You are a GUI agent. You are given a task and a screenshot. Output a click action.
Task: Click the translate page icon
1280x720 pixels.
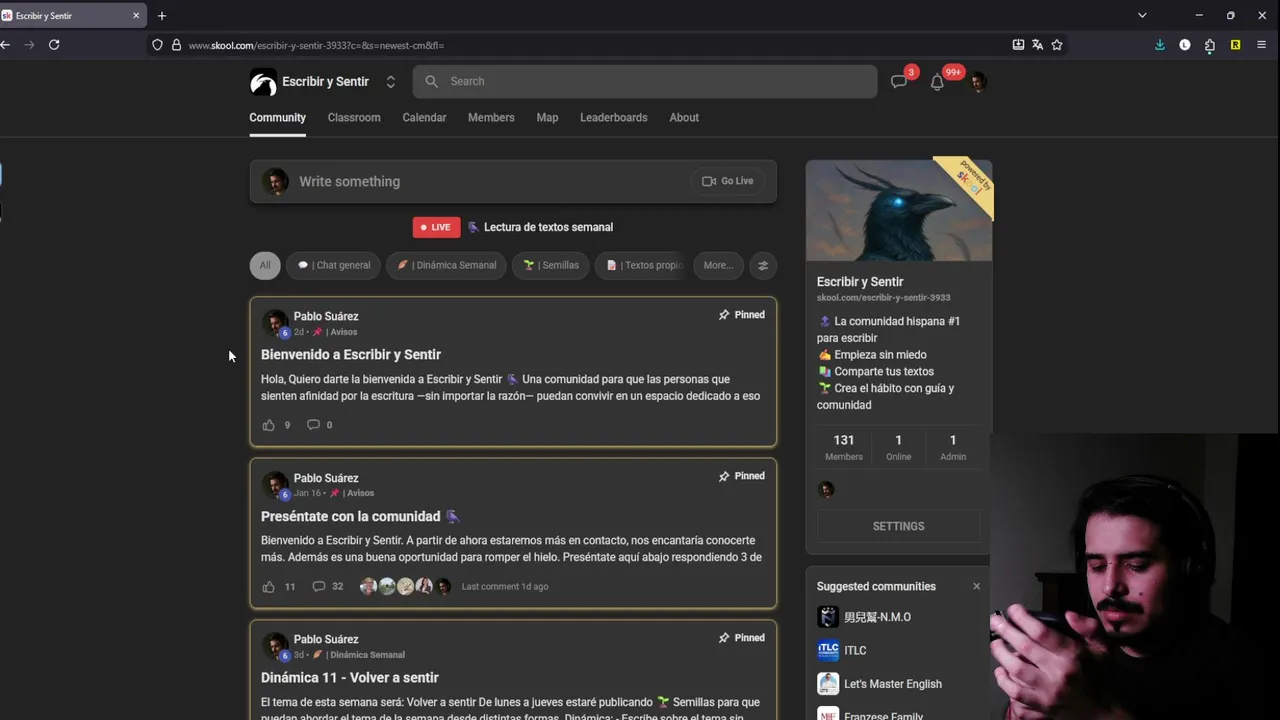tap(1037, 45)
